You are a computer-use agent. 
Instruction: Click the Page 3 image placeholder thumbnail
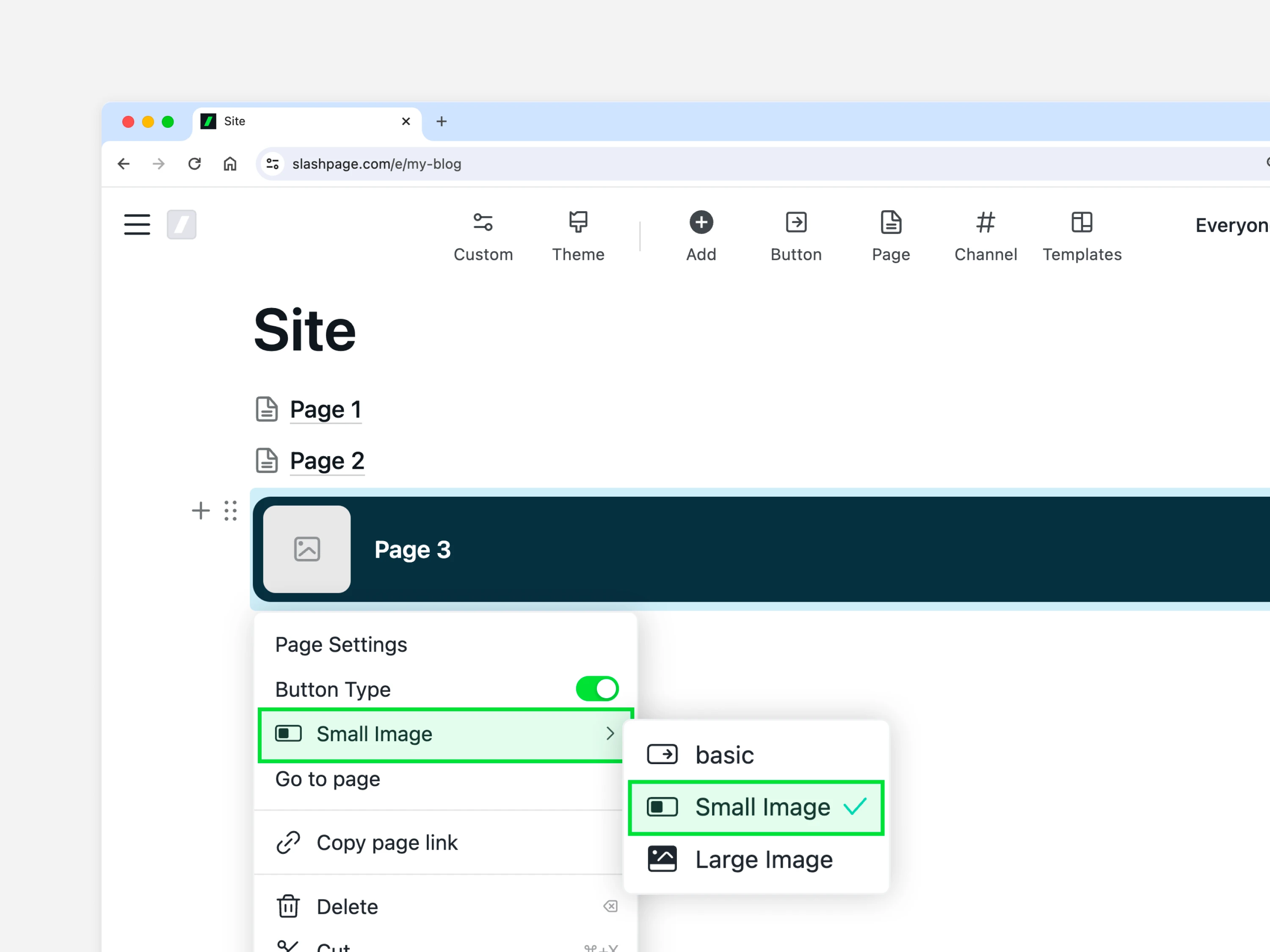click(x=306, y=549)
